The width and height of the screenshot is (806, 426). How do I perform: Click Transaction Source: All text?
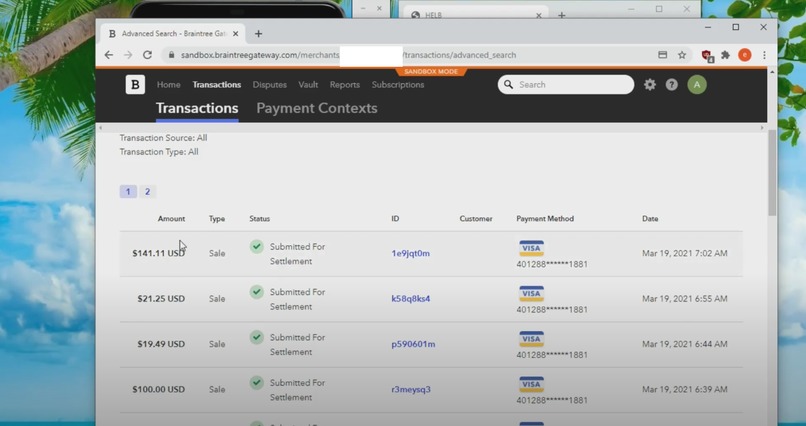(x=163, y=138)
